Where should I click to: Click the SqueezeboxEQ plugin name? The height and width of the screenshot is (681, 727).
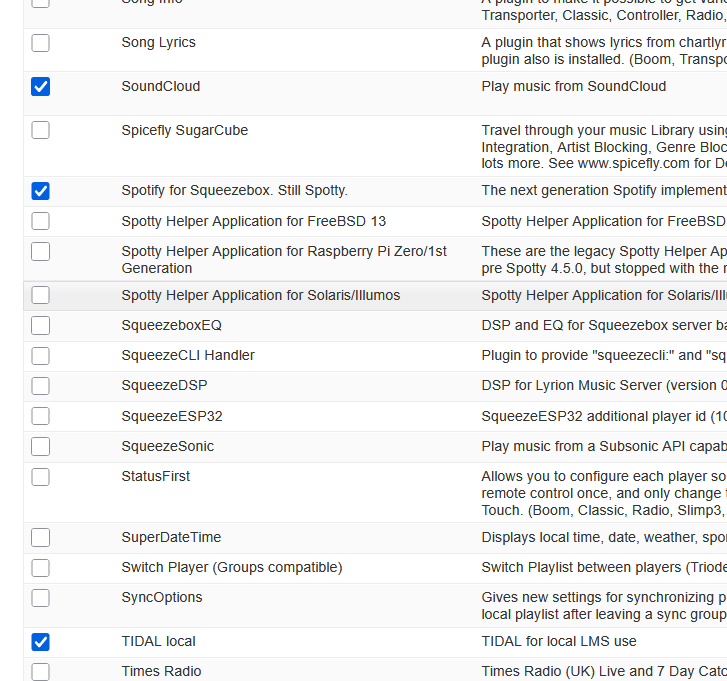tap(172, 325)
